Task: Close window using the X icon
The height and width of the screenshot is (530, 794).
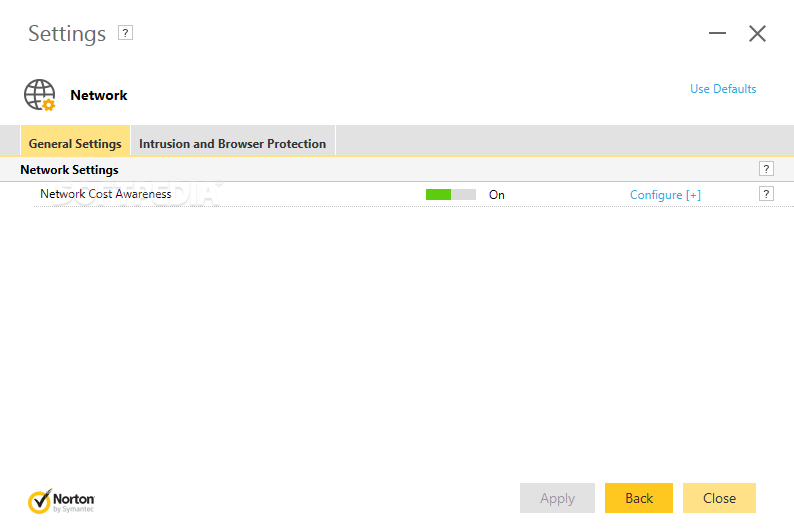Action: click(x=757, y=34)
